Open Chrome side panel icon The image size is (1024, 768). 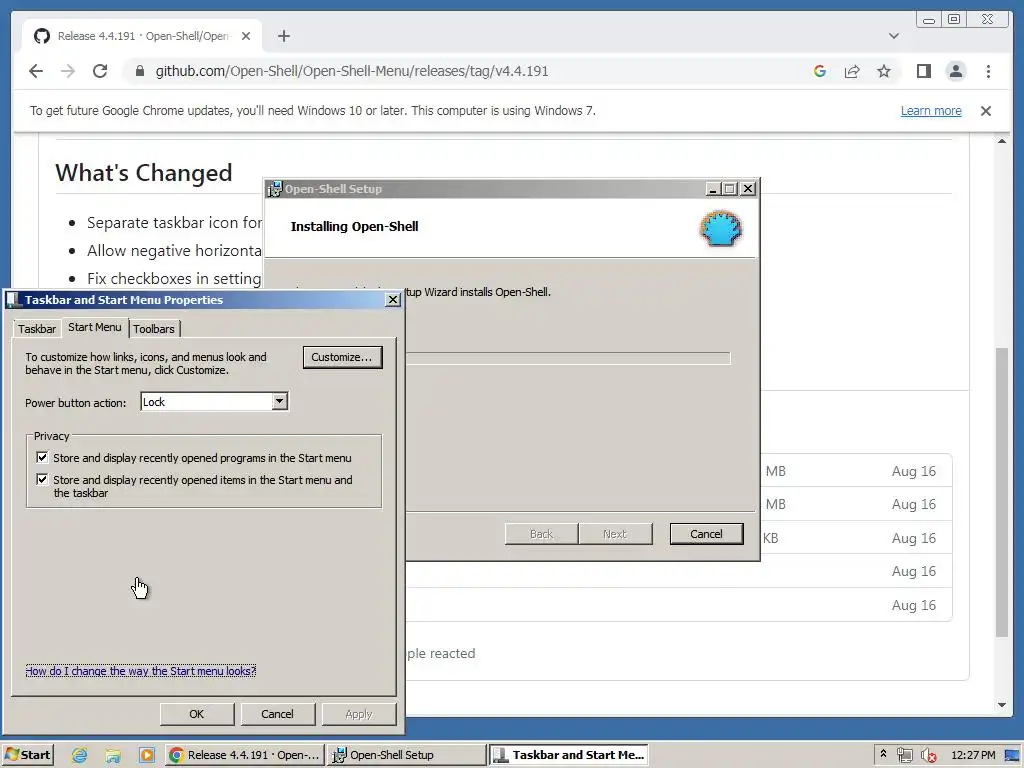pos(923,71)
